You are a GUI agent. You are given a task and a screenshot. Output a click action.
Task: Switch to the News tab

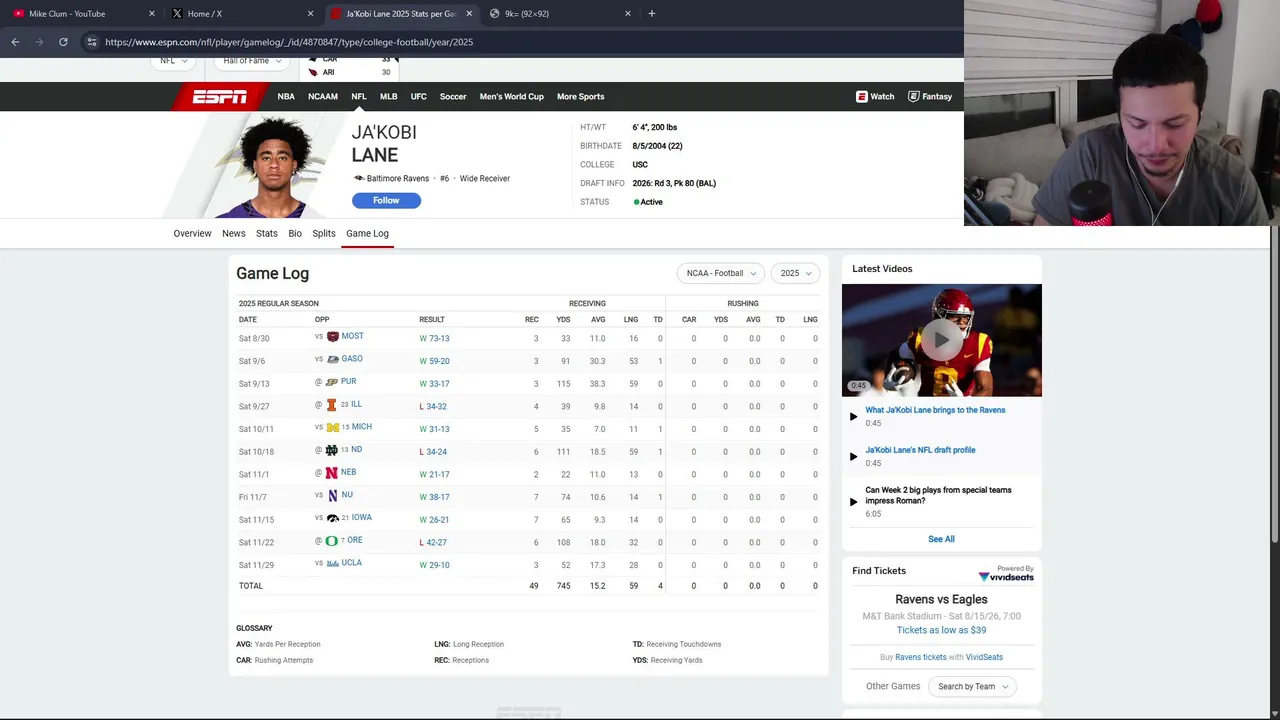point(234,233)
